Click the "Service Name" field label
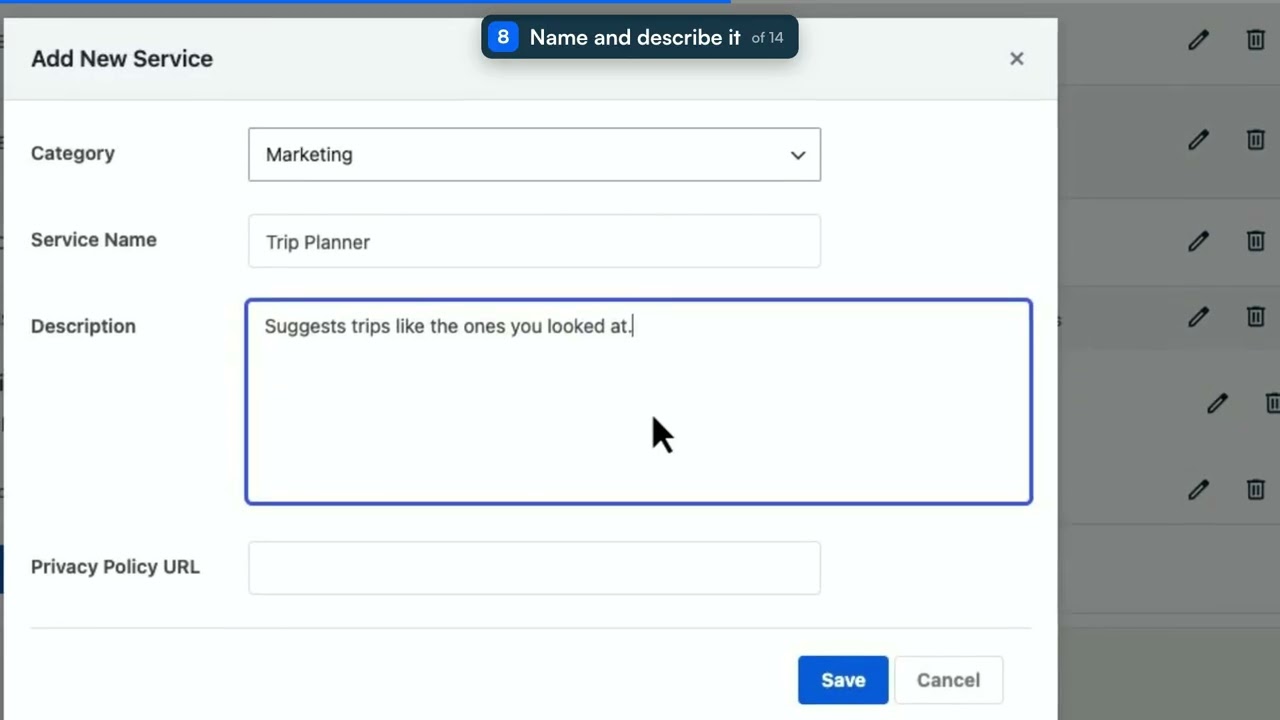Screen dimensions: 1280x720 click(94, 240)
